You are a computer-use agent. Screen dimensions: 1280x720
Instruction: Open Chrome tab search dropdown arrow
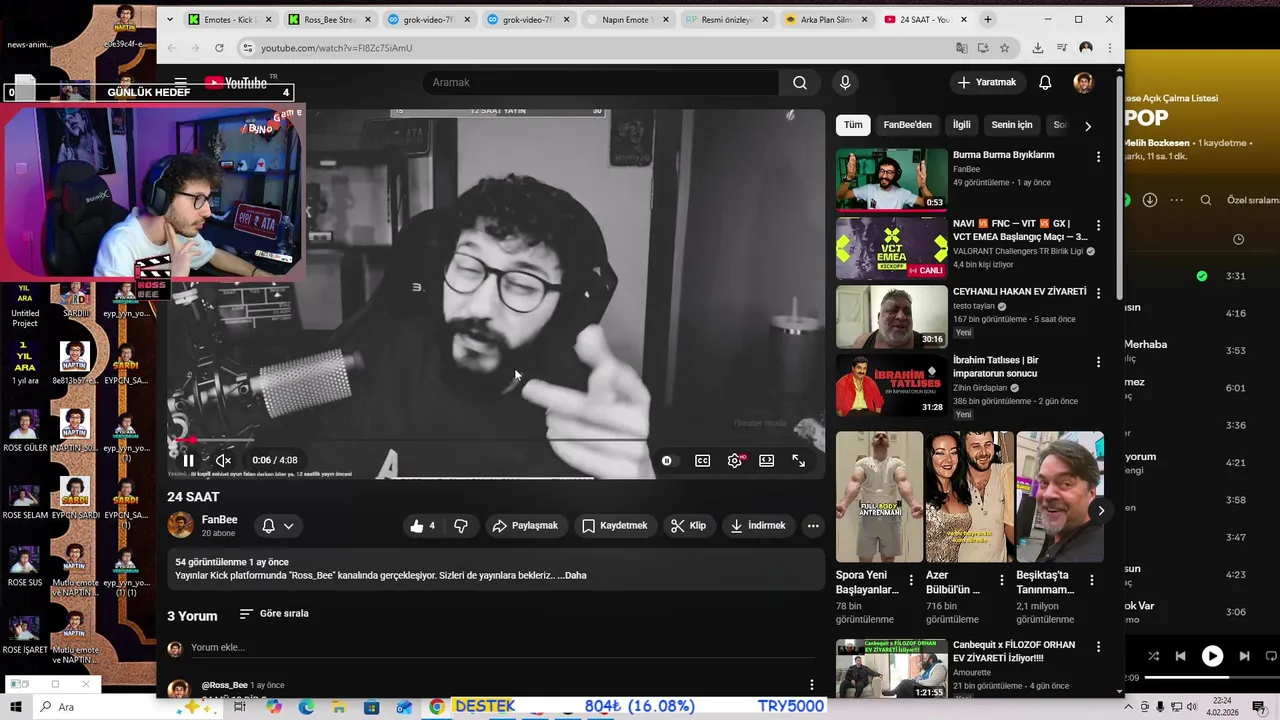(x=170, y=20)
